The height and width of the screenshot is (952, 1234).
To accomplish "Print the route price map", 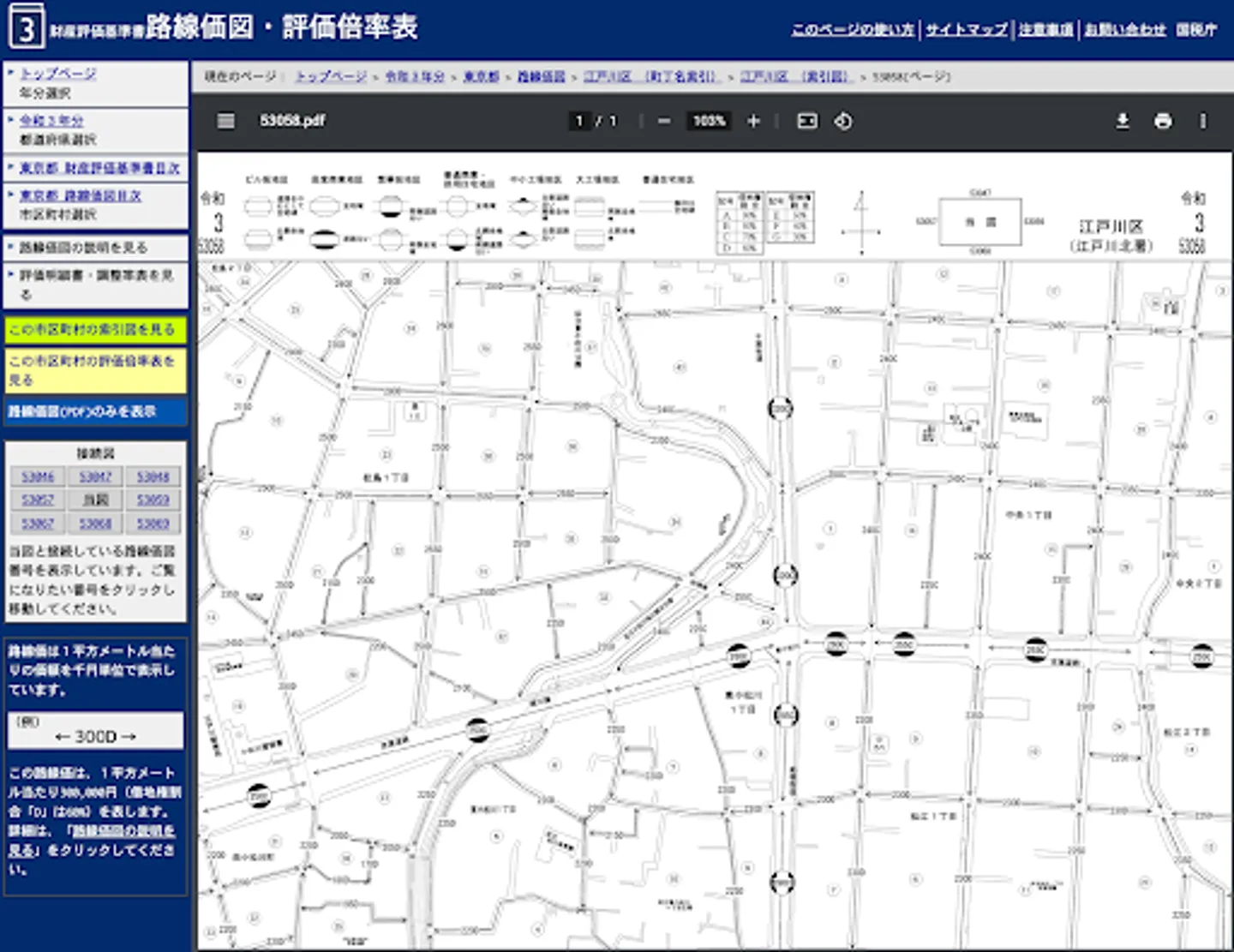I will [1163, 122].
